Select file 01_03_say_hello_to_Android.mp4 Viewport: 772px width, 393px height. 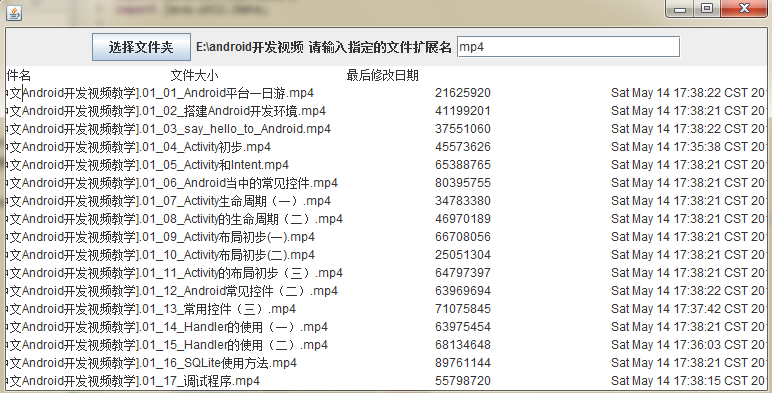[x=168, y=129]
